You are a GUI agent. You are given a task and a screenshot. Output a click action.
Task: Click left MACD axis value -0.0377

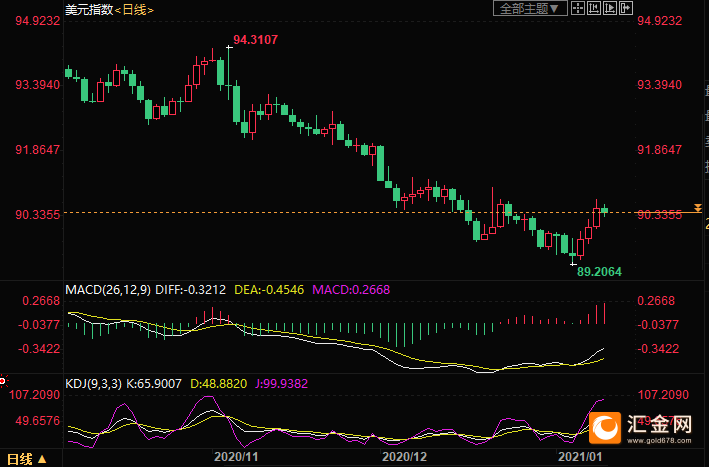pos(39,325)
